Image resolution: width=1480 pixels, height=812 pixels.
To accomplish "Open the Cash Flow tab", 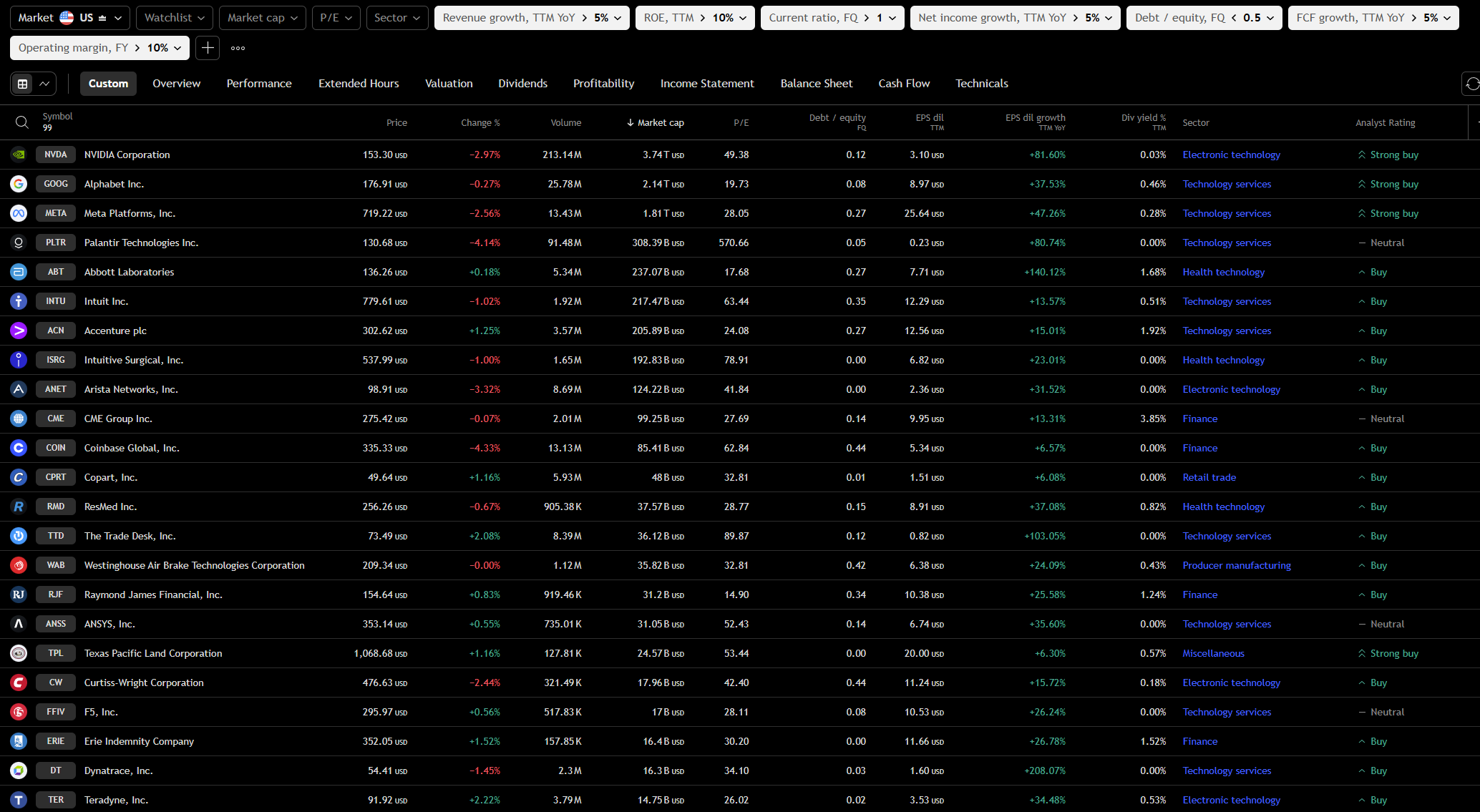I will [x=904, y=84].
